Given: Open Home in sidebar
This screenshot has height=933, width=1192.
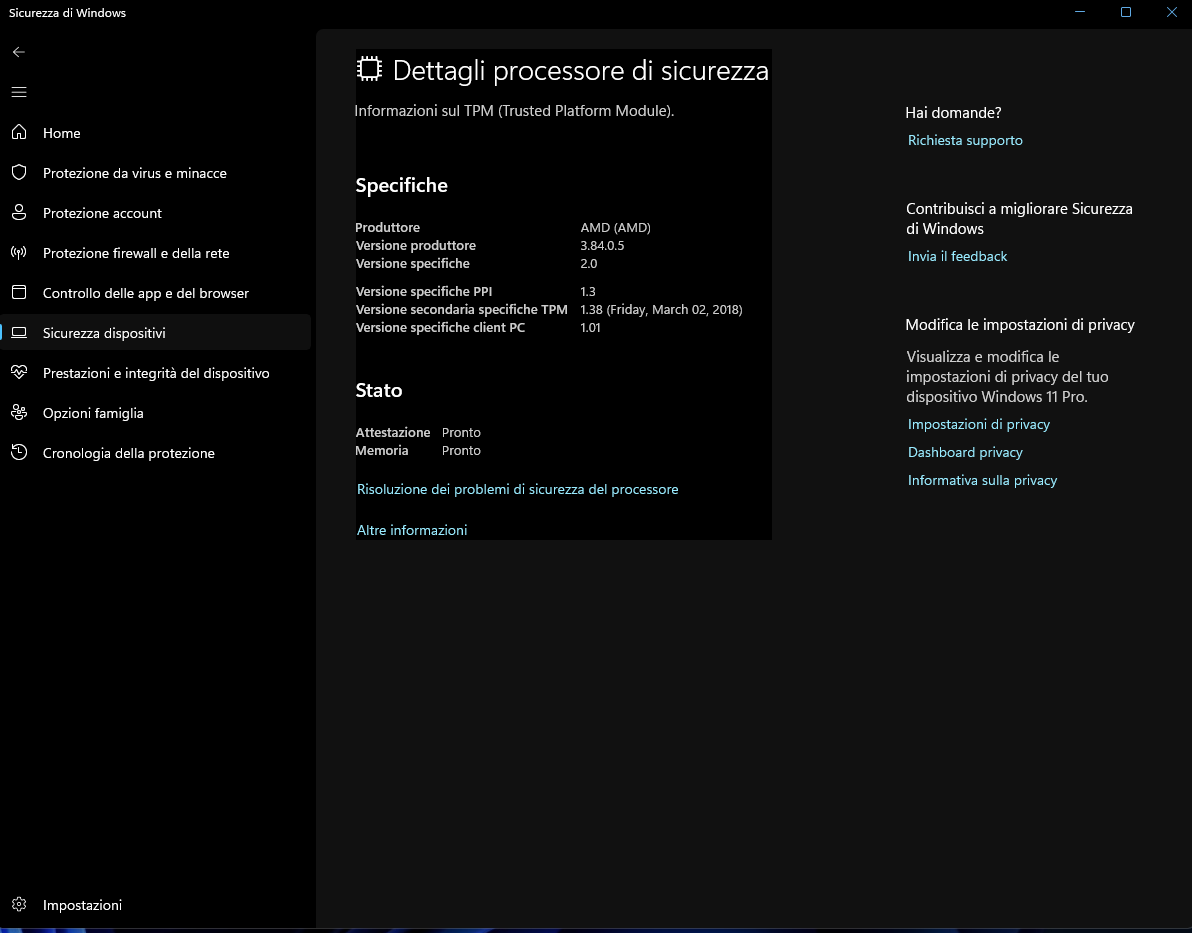Looking at the screenshot, I should tap(155, 133).
